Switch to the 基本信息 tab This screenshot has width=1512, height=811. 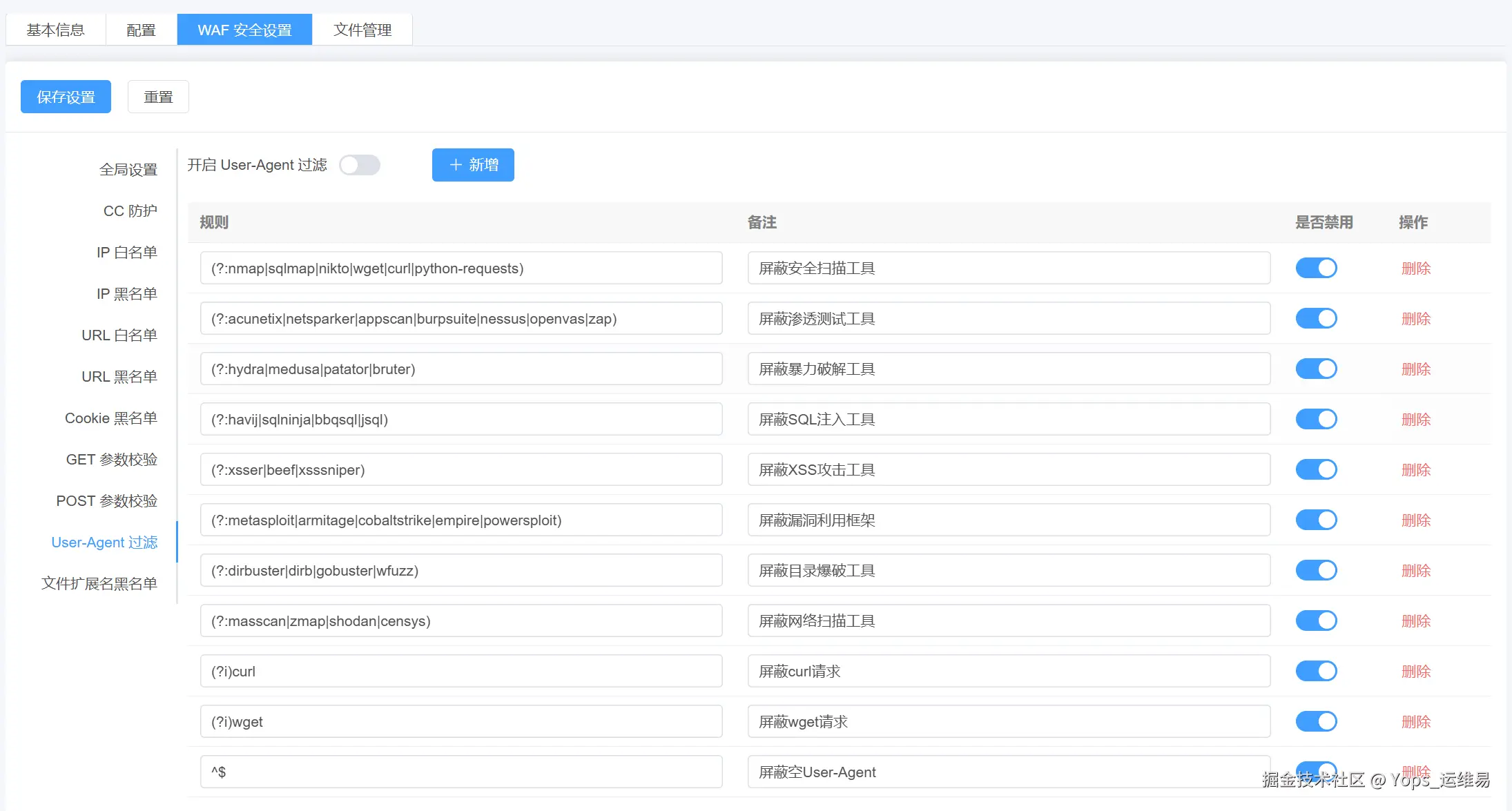coord(56,30)
